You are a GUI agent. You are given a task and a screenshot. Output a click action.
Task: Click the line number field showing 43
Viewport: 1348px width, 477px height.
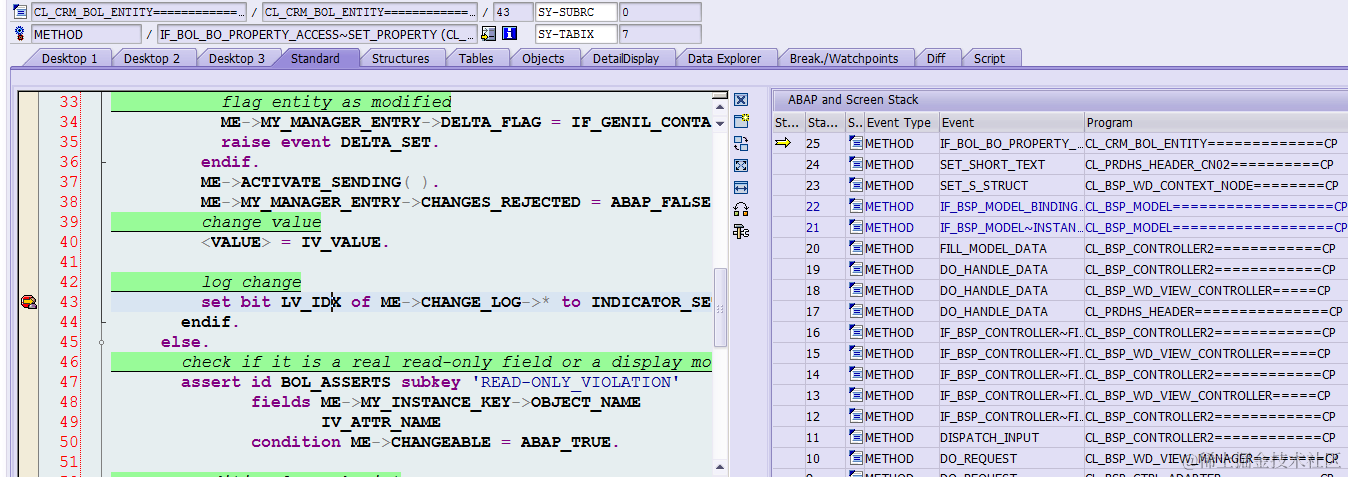tap(511, 12)
